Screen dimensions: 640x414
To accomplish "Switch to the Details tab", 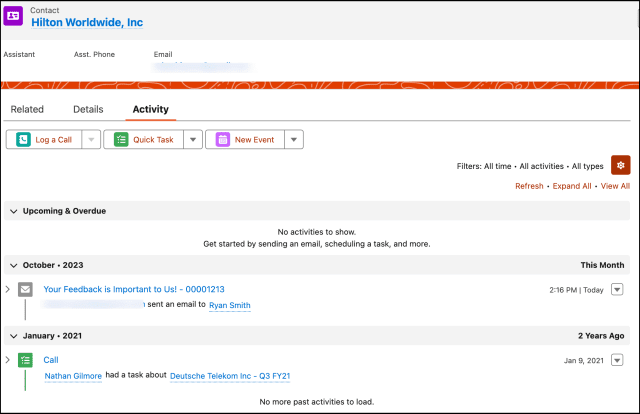I will 88,109.
